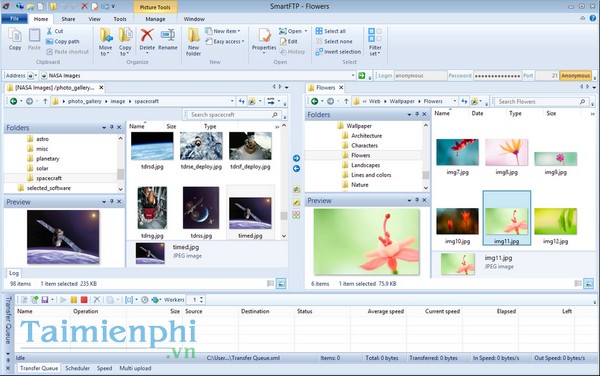Click refresh arrows icon in spacecraft pane toolbar
This screenshot has height=376, width=600.
241,101
